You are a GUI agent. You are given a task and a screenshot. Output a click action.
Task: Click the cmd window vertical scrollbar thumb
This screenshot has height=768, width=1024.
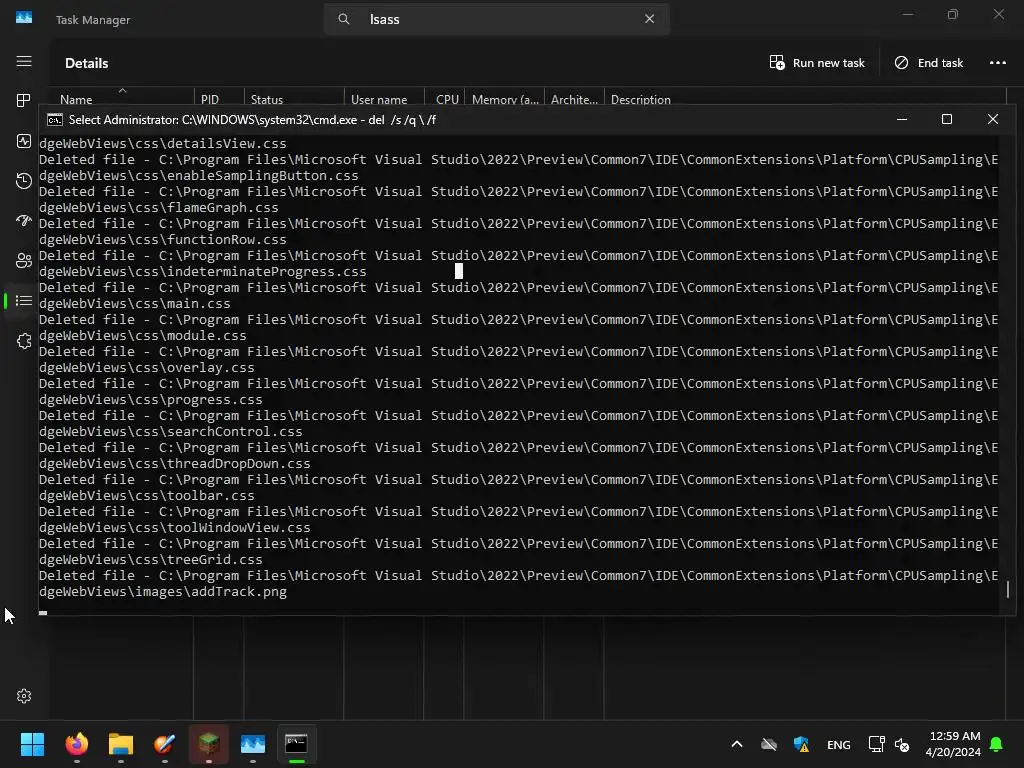coord(1008,589)
